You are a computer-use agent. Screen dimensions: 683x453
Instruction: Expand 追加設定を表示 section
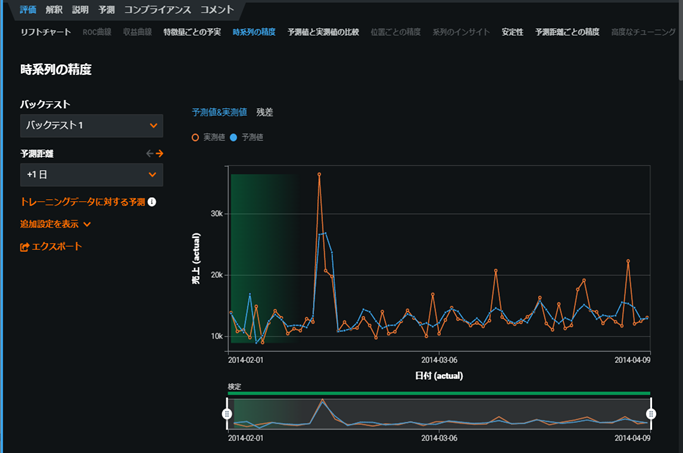(x=55, y=224)
